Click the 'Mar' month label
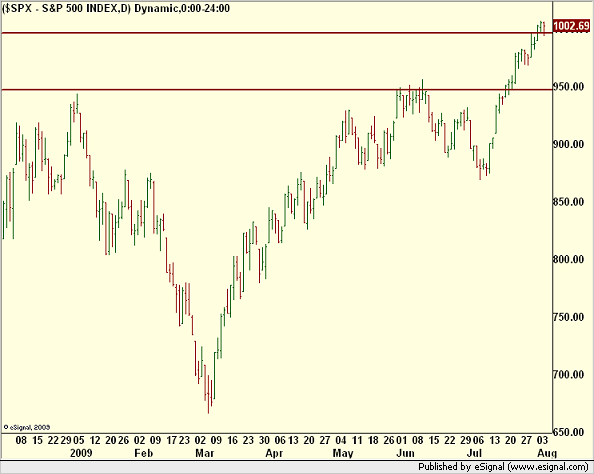 (205, 453)
